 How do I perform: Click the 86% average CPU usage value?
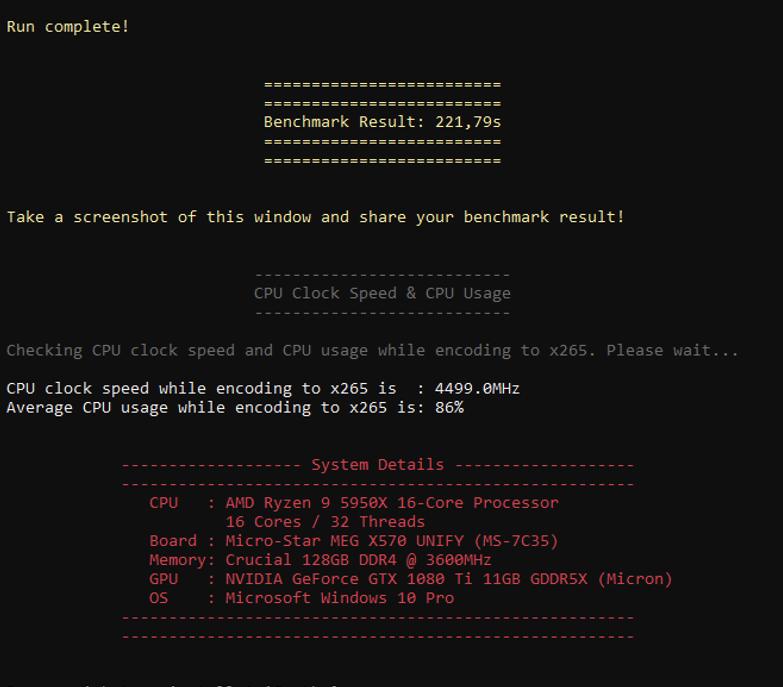pos(449,407)
